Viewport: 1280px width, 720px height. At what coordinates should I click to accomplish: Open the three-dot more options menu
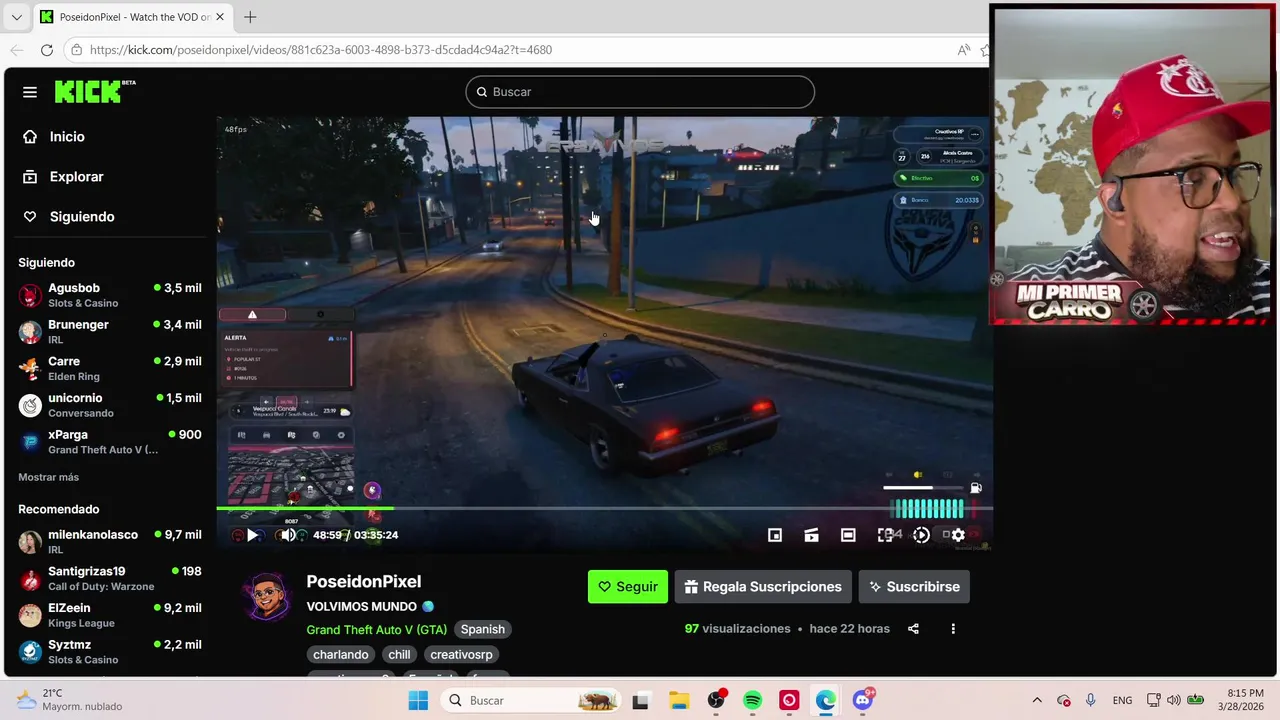coord(953,629)
